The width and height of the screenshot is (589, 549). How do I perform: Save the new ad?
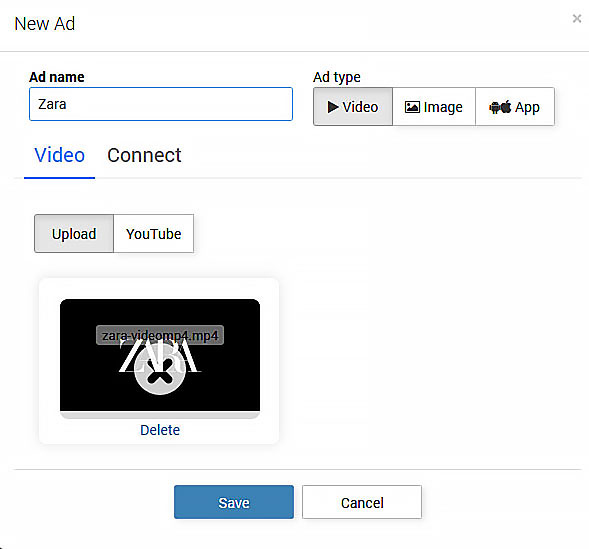point(234,502)
